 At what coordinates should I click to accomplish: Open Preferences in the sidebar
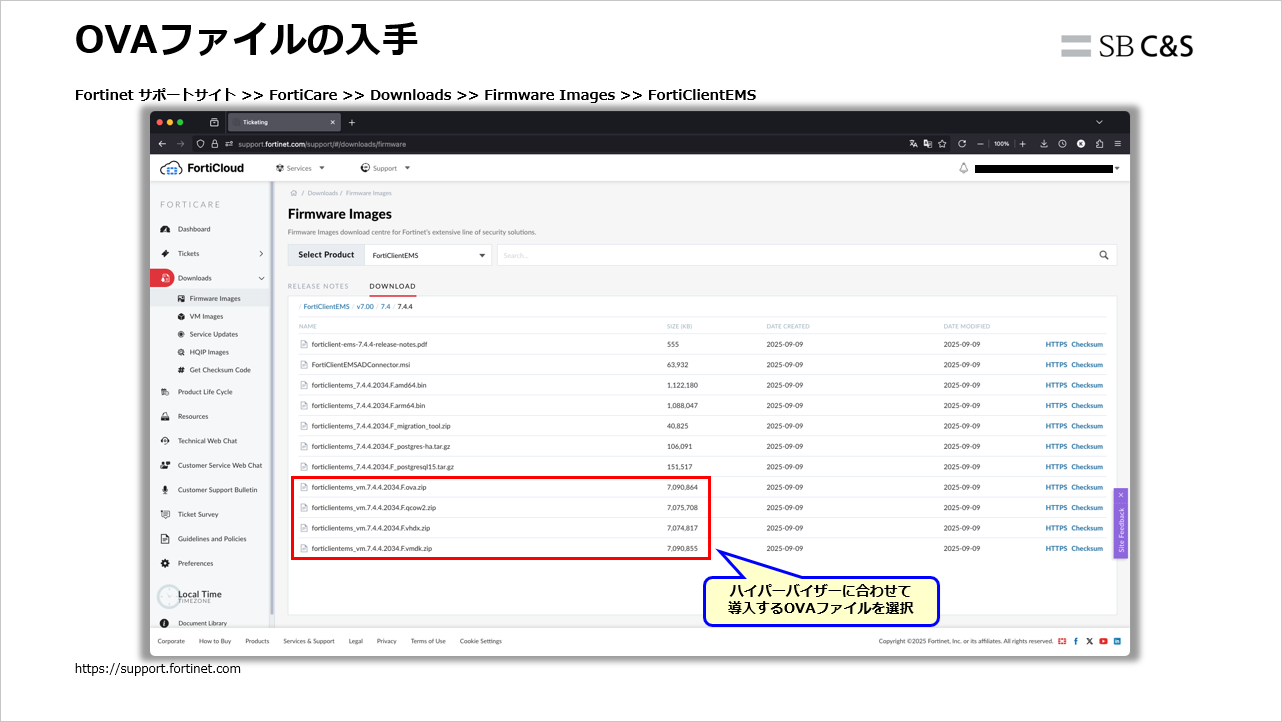pyautogui.click(x=195, y=563)
